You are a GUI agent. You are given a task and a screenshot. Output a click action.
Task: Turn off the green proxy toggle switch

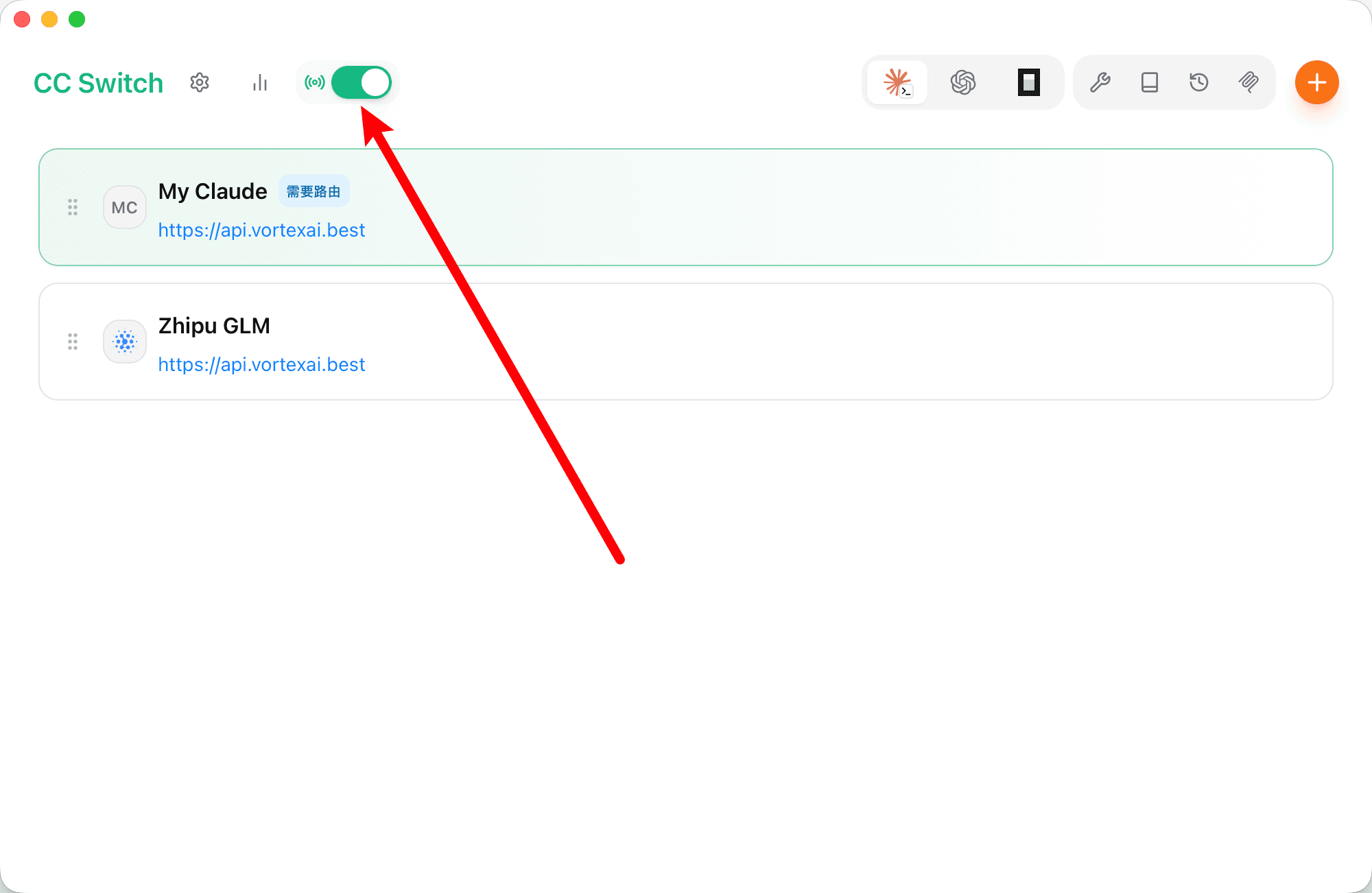362,82
